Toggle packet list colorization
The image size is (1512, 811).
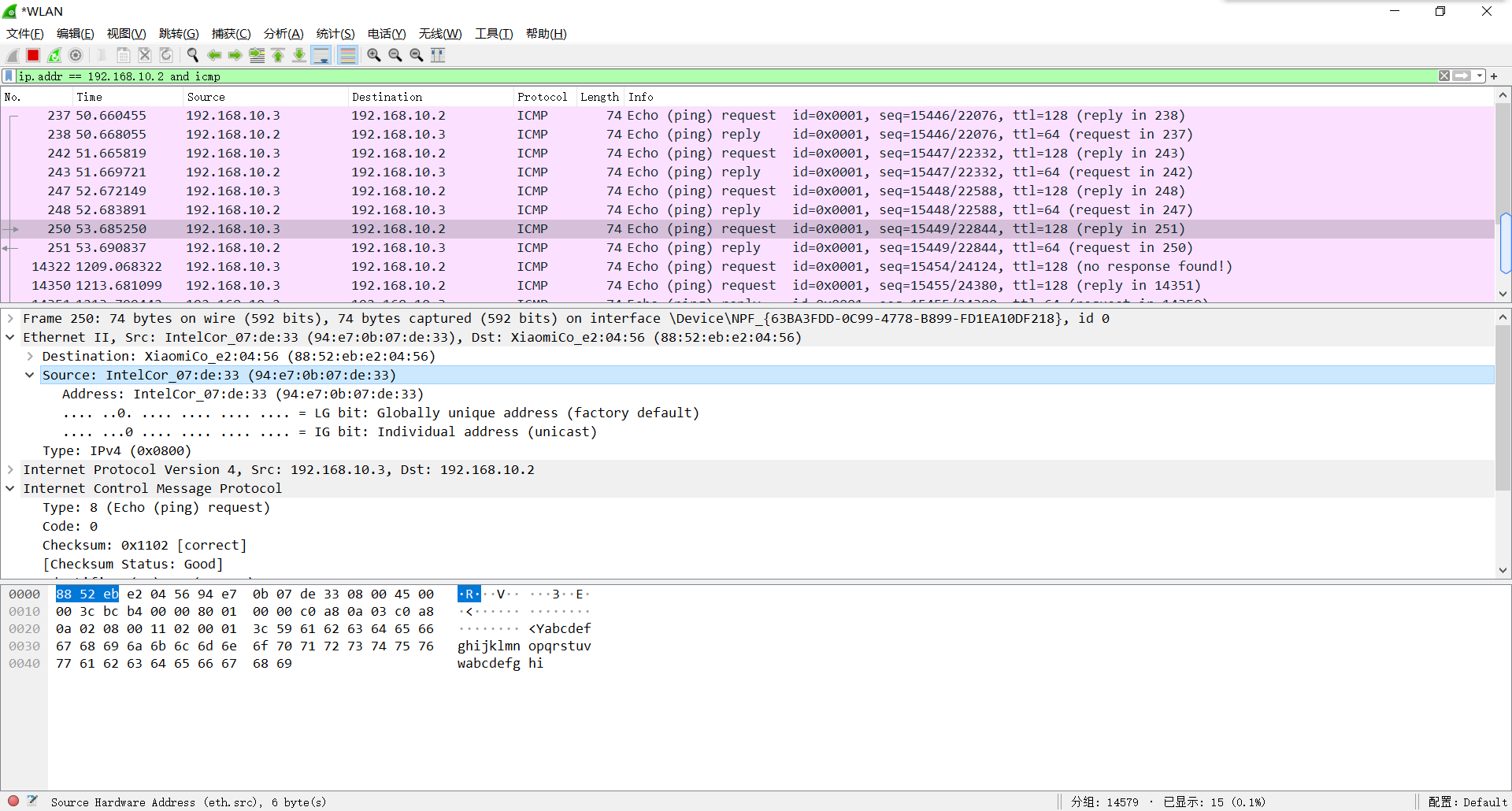pyautogui.click(x=347, y=55)
